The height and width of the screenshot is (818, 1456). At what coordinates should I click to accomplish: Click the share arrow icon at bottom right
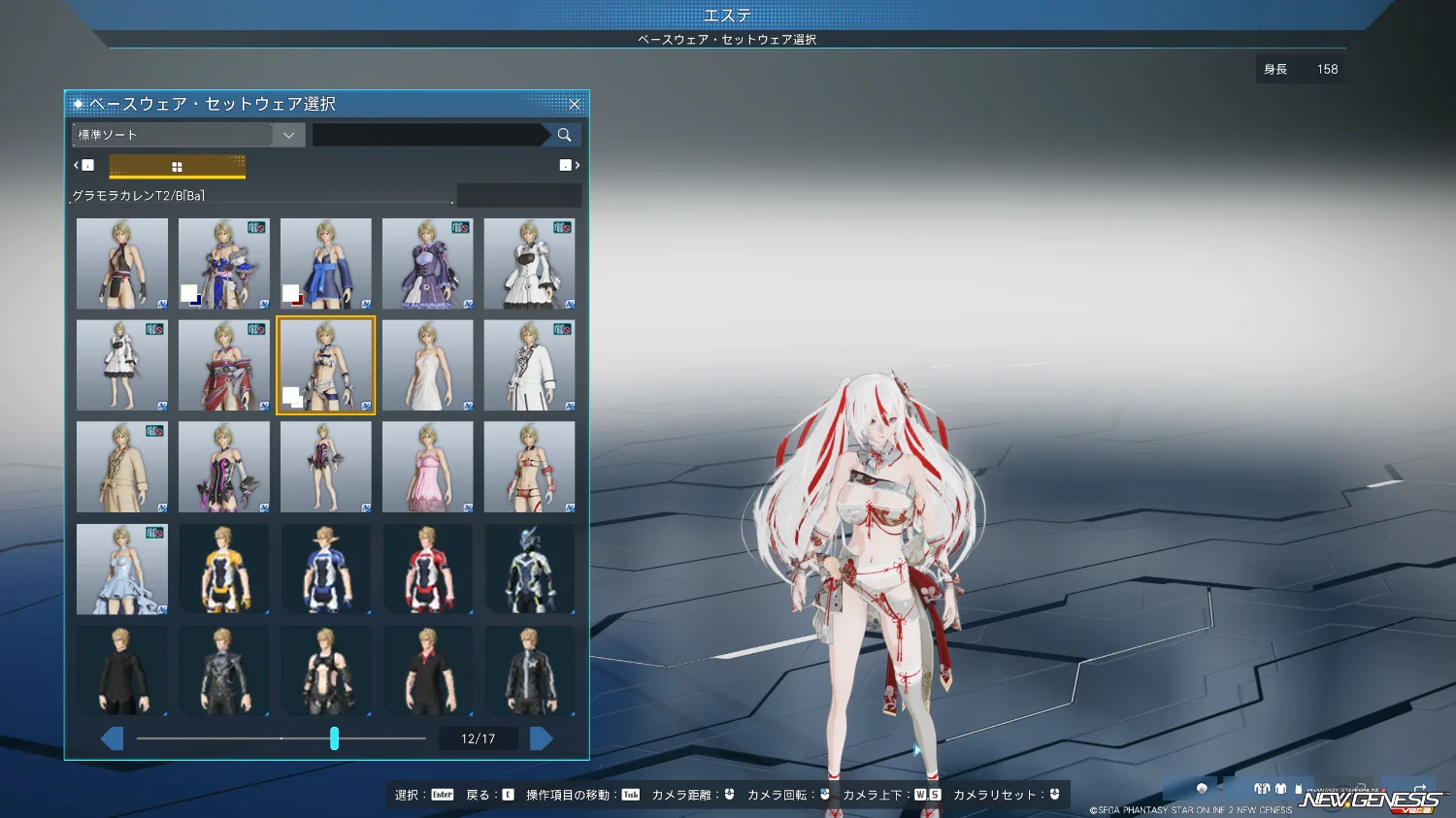click(x=1420, y=788)
